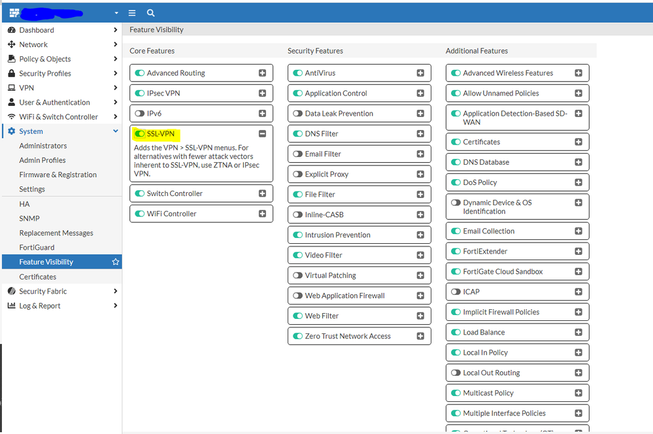Expand the VPN menu chevron
Screen dimensions: 653x434
tap(115, 88)
